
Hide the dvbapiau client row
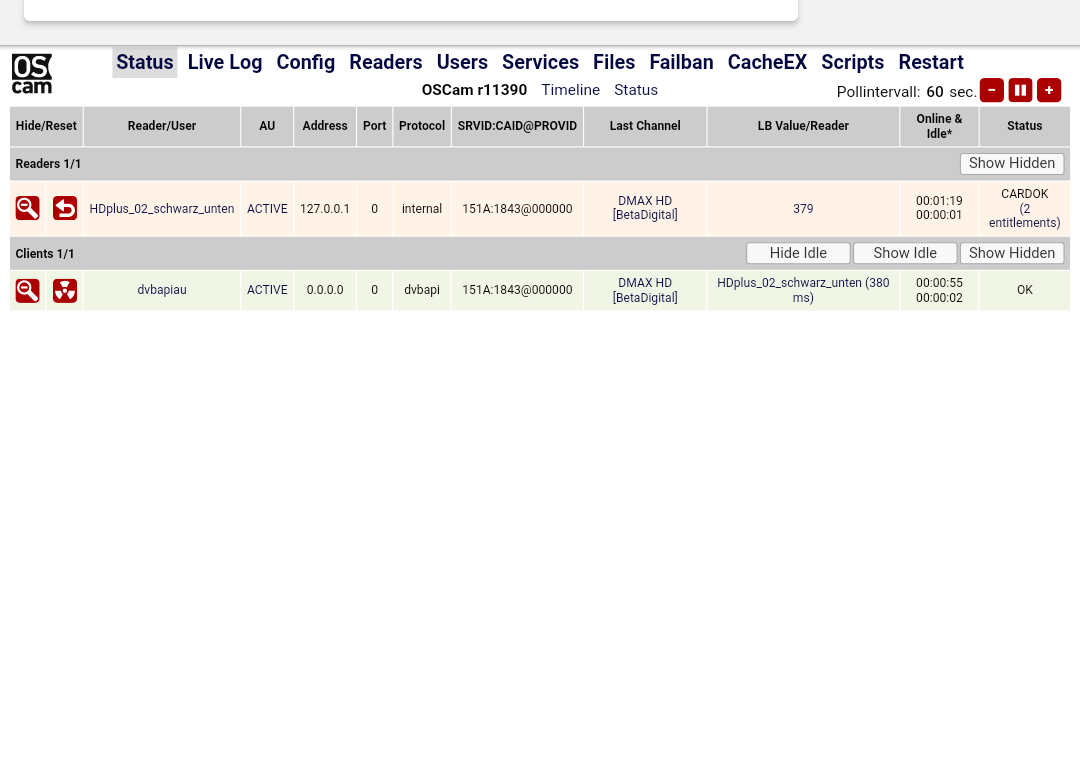pyautogui.click(x=28, y=290)
